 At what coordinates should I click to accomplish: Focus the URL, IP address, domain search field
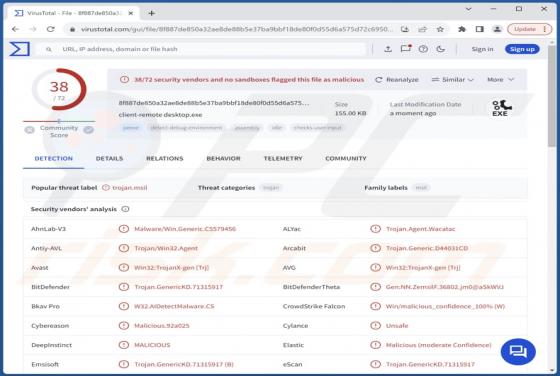pyautogui.click(x=204, y=49)
